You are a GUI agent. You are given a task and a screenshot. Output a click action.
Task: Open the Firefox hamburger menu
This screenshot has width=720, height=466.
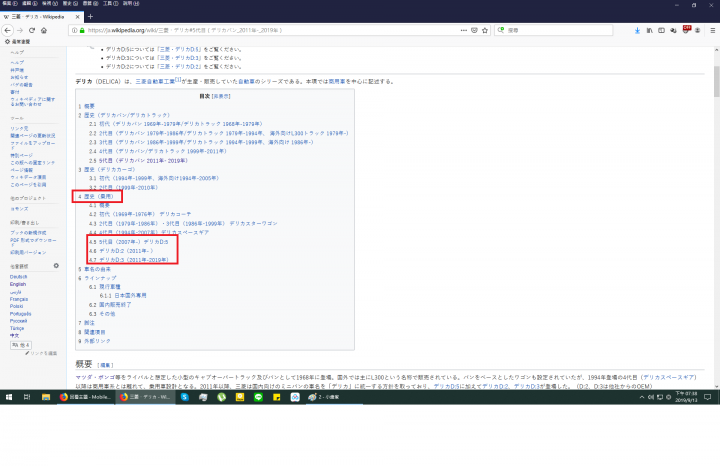tap(713, 30)
